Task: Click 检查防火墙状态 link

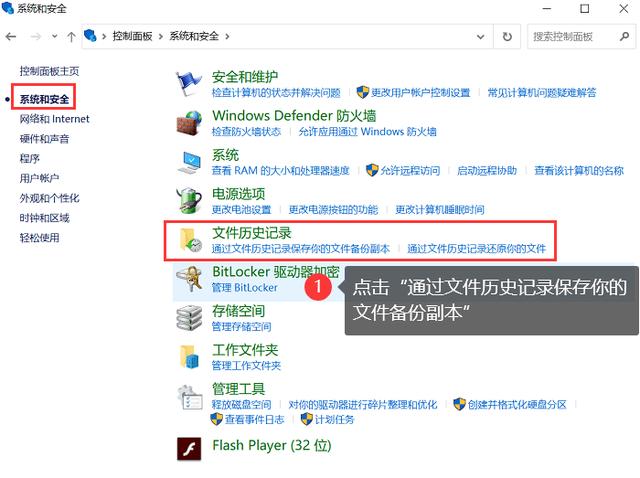Action: [247, 132]
